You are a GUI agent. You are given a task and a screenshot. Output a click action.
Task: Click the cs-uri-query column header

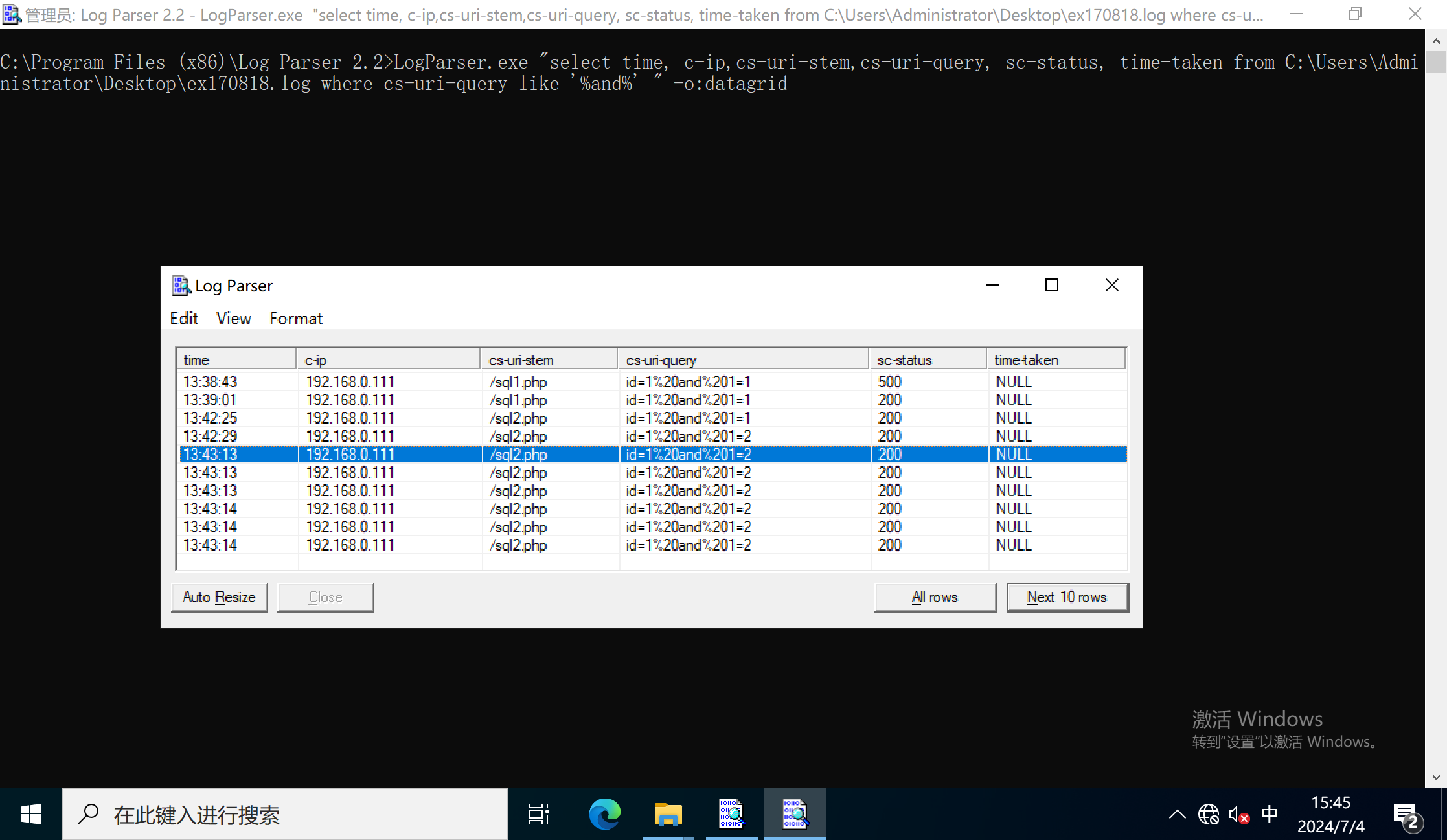[743, 359]
